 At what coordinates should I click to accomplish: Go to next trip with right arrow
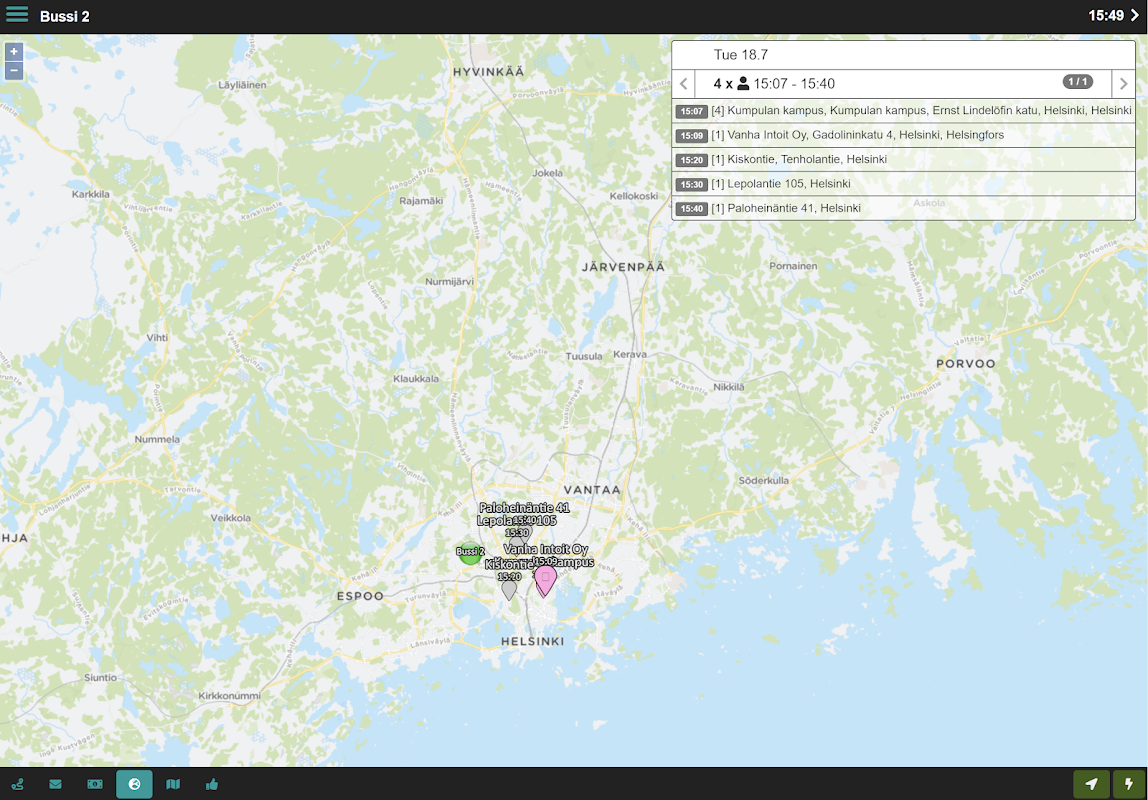[1124, 83]
